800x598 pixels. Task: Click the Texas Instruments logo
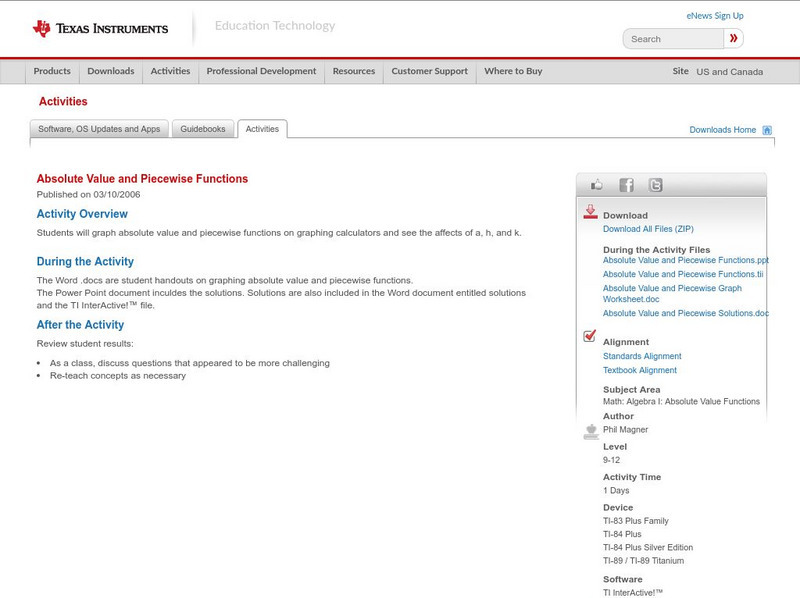coord(100,29)
